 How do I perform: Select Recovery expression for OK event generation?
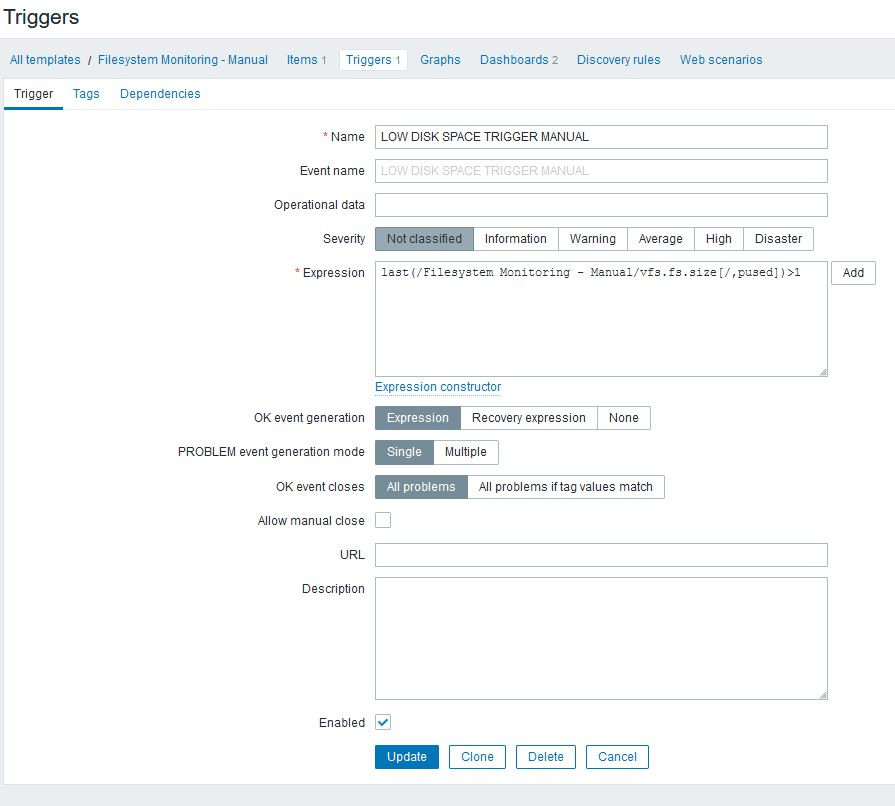(x=528, y=418)
